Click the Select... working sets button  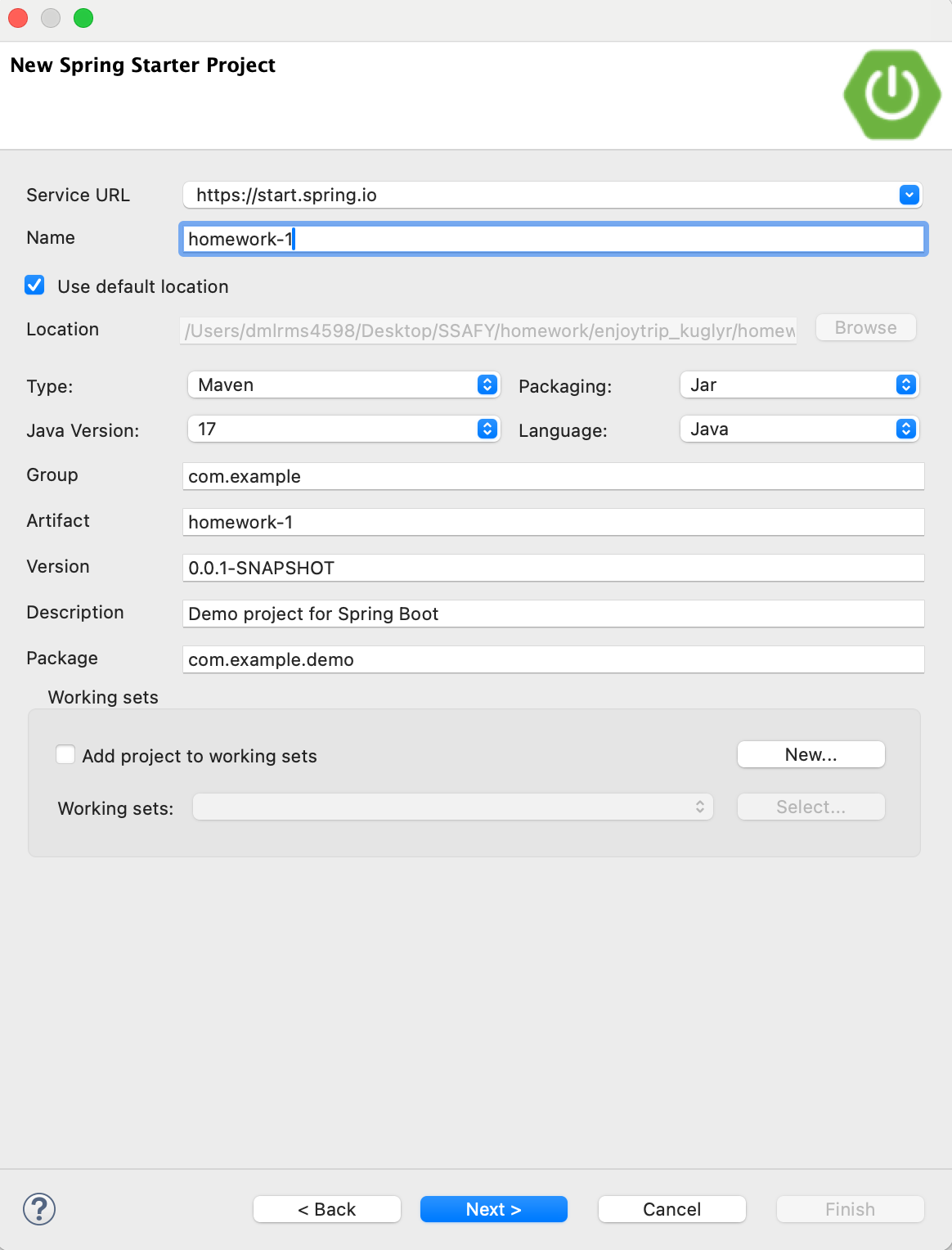click(811, 807)
